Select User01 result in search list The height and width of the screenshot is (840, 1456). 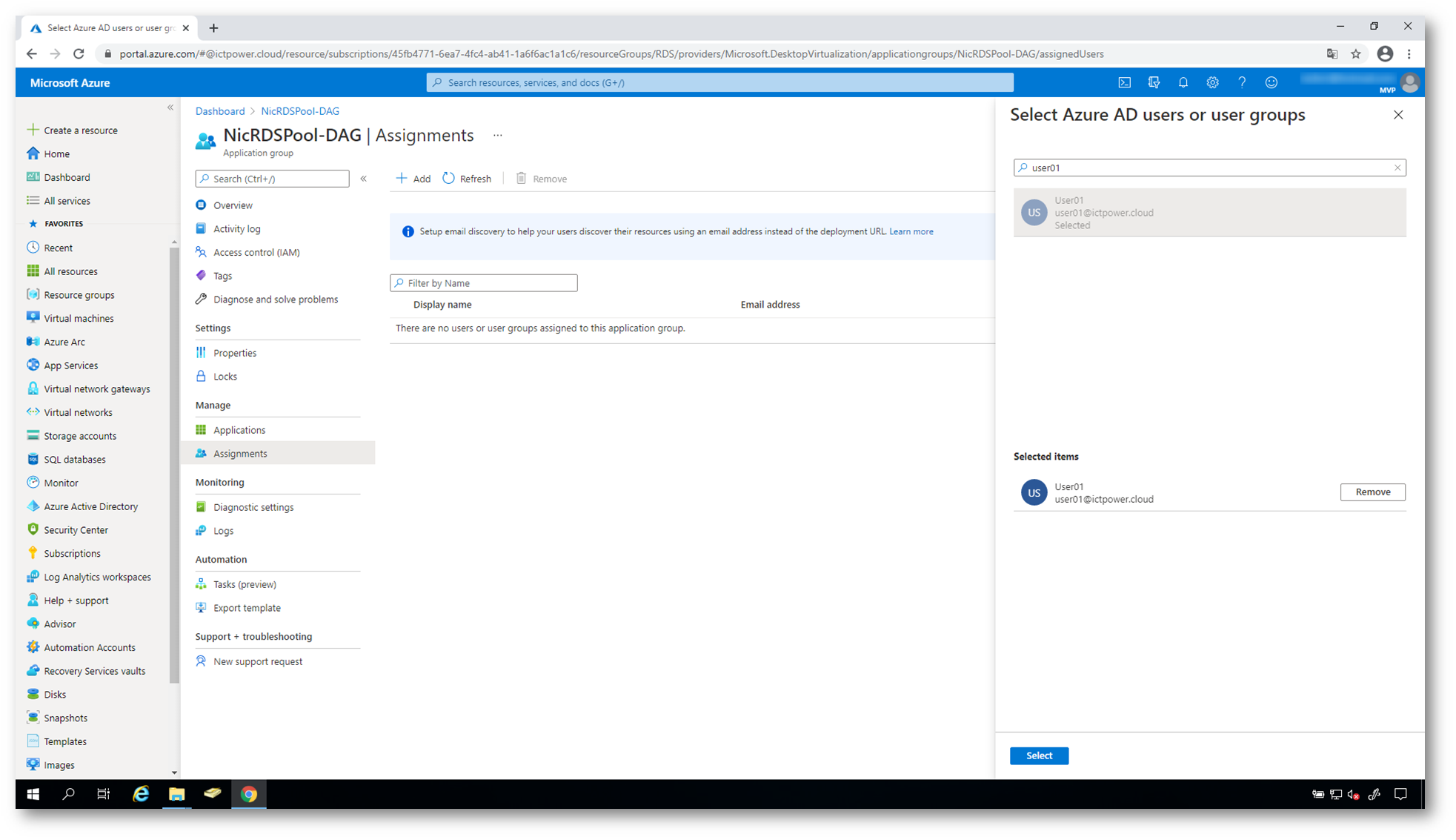pyautogui.click(x=1209, y=213)
